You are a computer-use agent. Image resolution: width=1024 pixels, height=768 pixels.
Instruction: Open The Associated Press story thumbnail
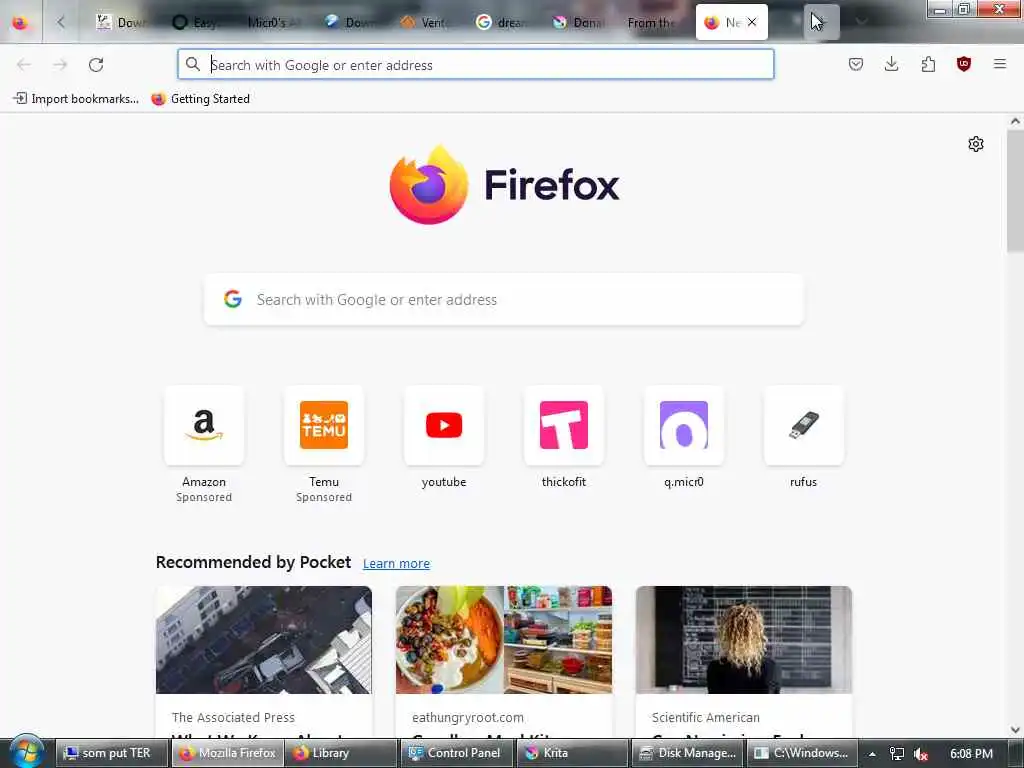(264, 640)
